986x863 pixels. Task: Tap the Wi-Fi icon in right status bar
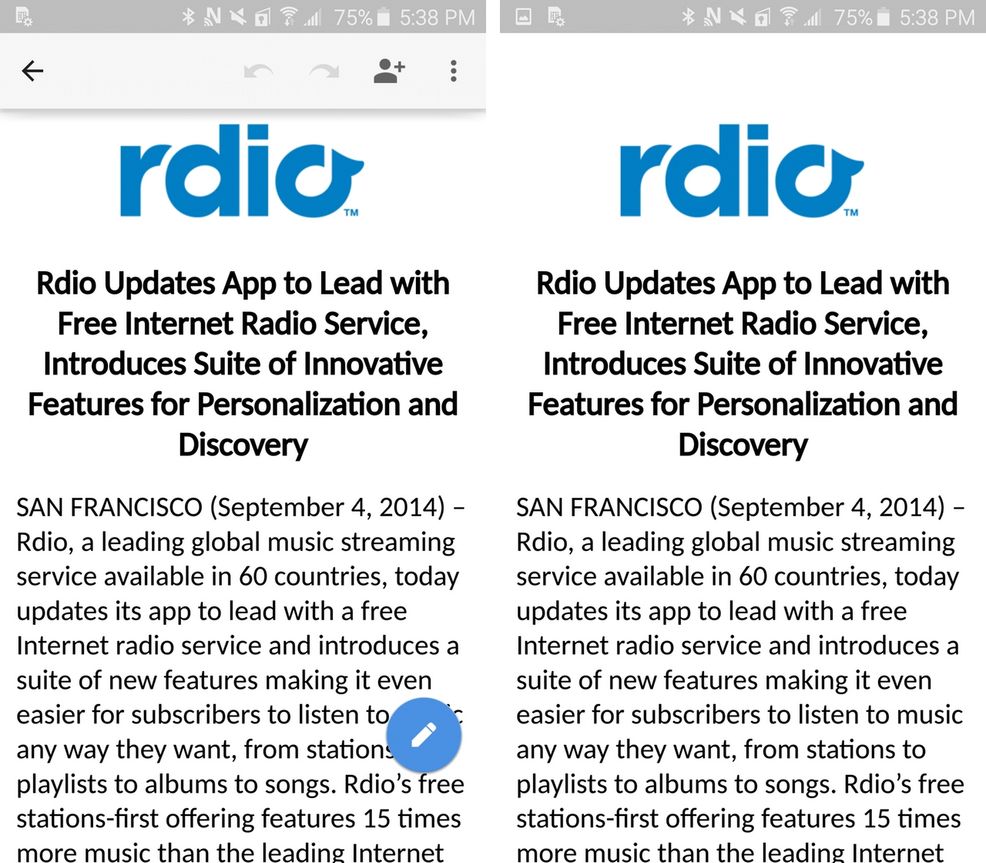[x=788, y=17]
